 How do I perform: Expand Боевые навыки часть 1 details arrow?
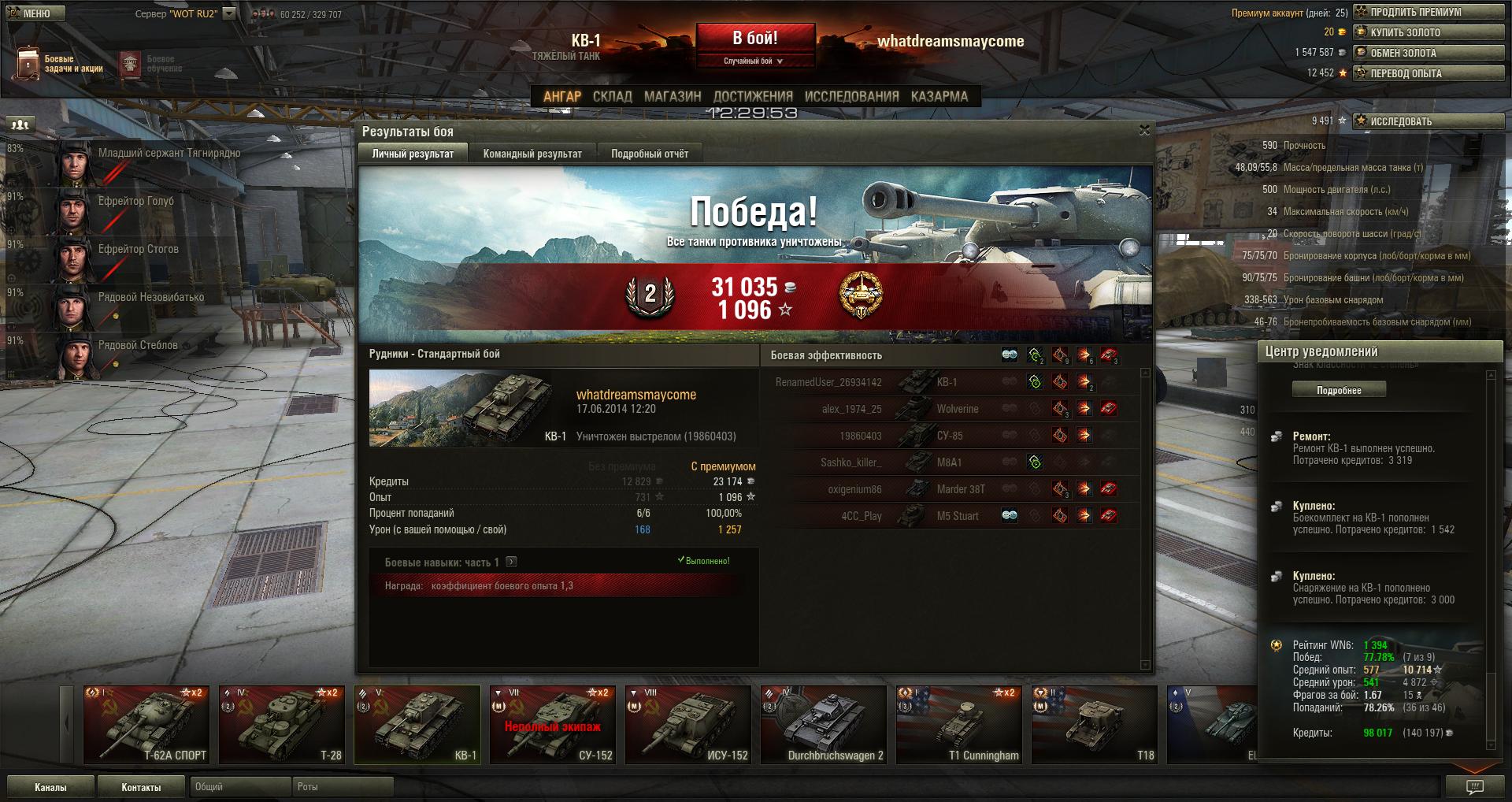tap(512, 562)
